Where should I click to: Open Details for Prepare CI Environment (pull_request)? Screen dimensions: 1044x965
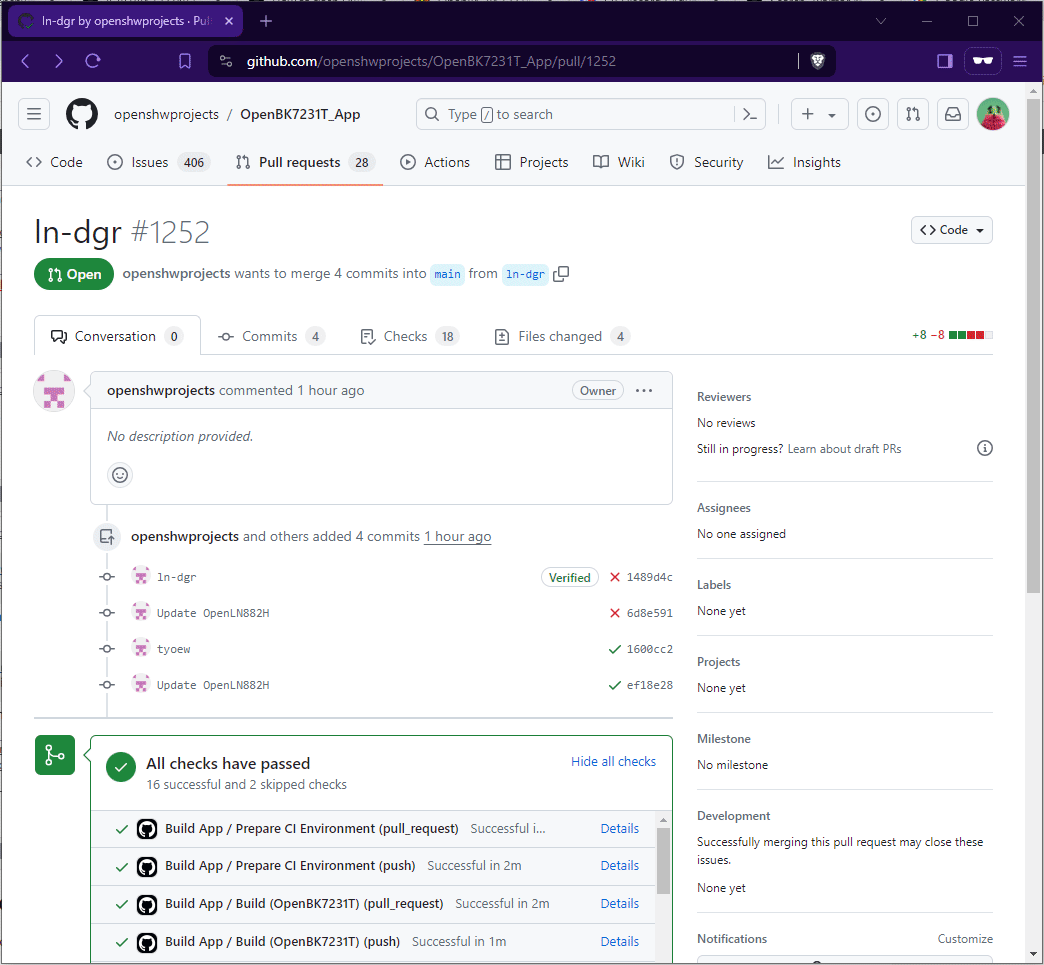pyautogui.click(x=619, y=829)
